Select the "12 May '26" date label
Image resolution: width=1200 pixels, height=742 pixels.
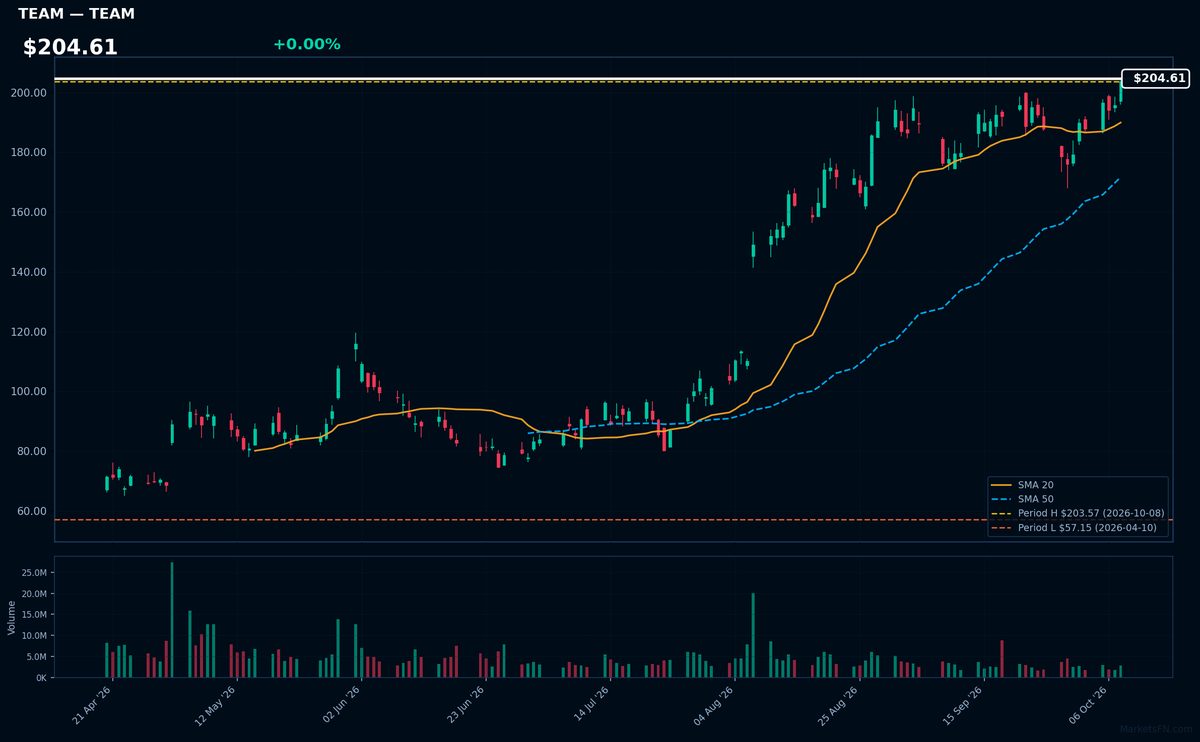[216, 705]
